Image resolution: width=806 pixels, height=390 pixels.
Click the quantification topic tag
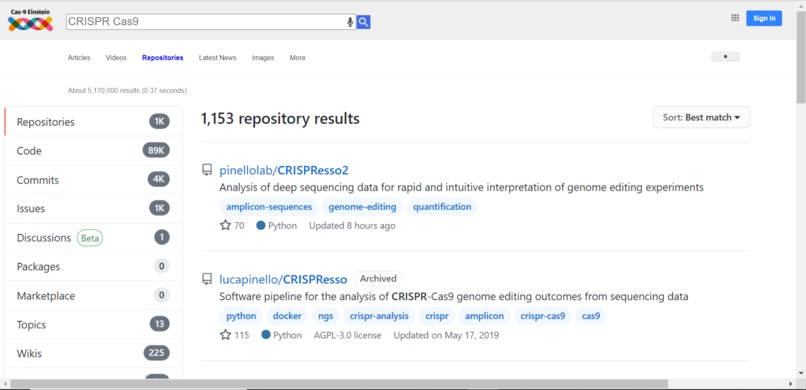[x=442, y=207]
